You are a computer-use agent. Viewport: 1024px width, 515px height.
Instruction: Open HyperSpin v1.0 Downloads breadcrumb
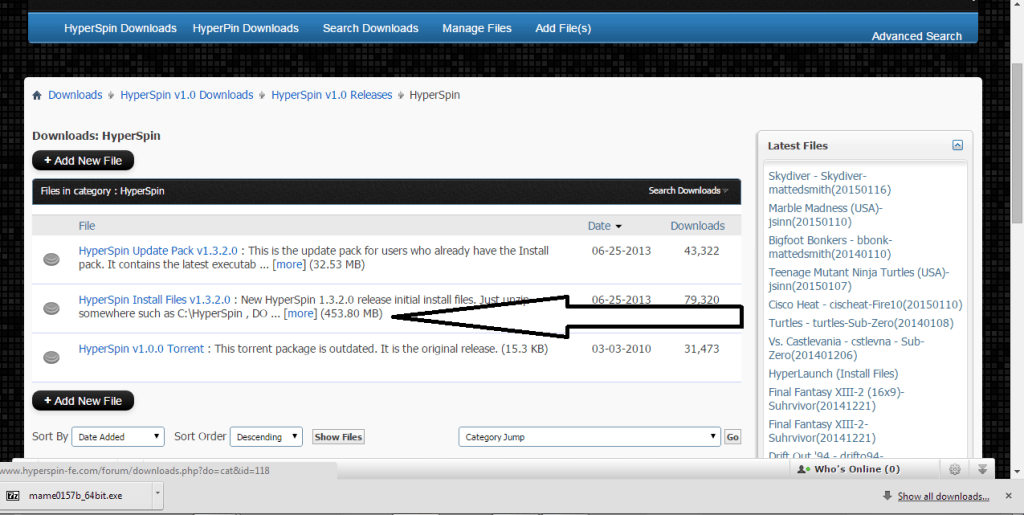(x=187, y=95)
